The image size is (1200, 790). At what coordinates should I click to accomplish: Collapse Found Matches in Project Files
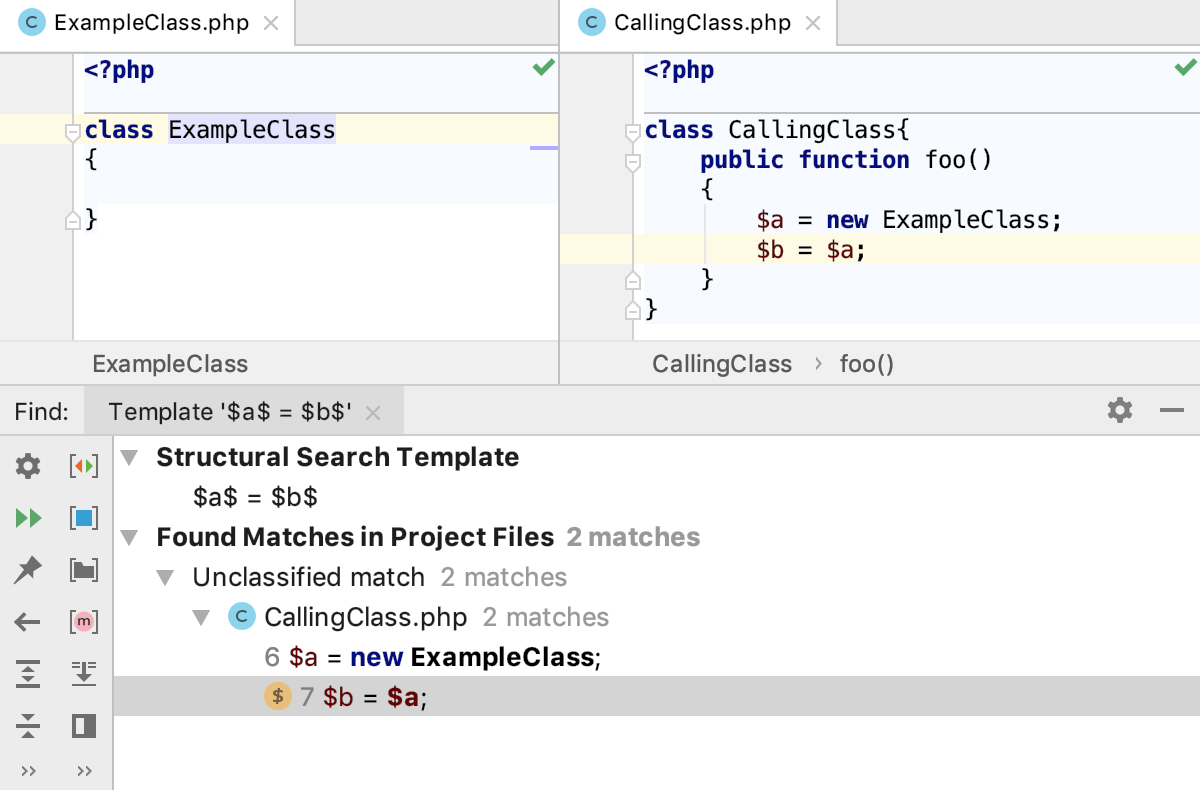(x=129, y=537)
